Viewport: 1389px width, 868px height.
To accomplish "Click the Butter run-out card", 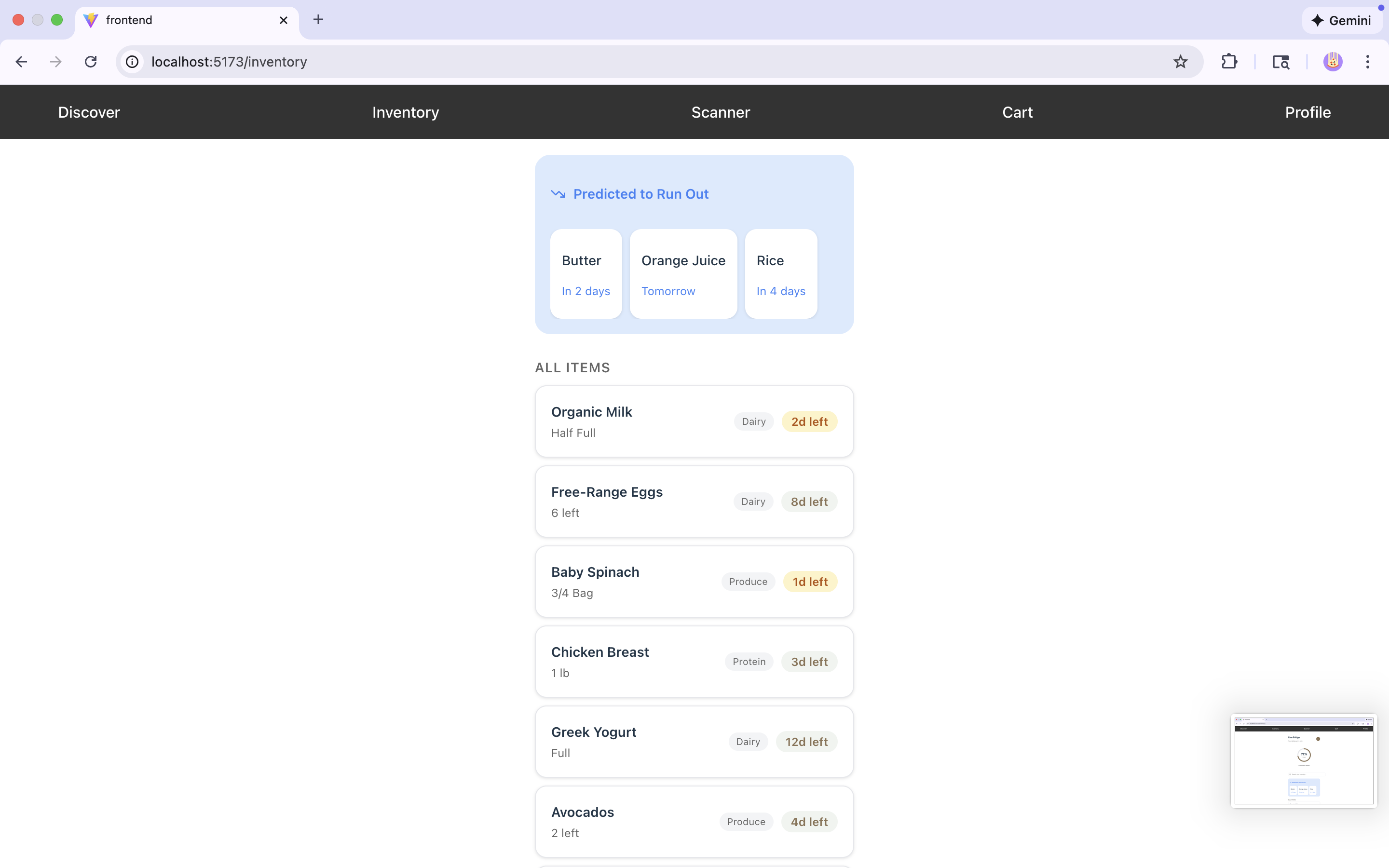I will [x=586, y=274].
